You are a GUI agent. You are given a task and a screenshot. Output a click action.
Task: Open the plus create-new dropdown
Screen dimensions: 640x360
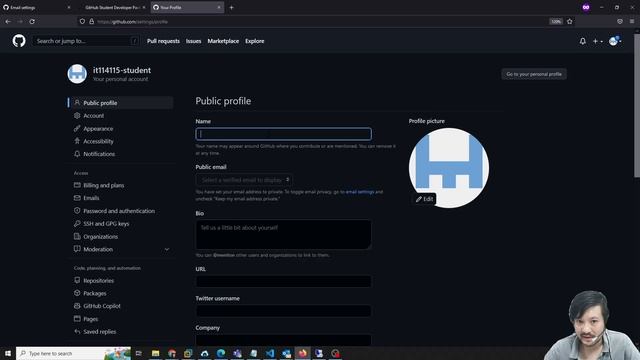point(598,41)
